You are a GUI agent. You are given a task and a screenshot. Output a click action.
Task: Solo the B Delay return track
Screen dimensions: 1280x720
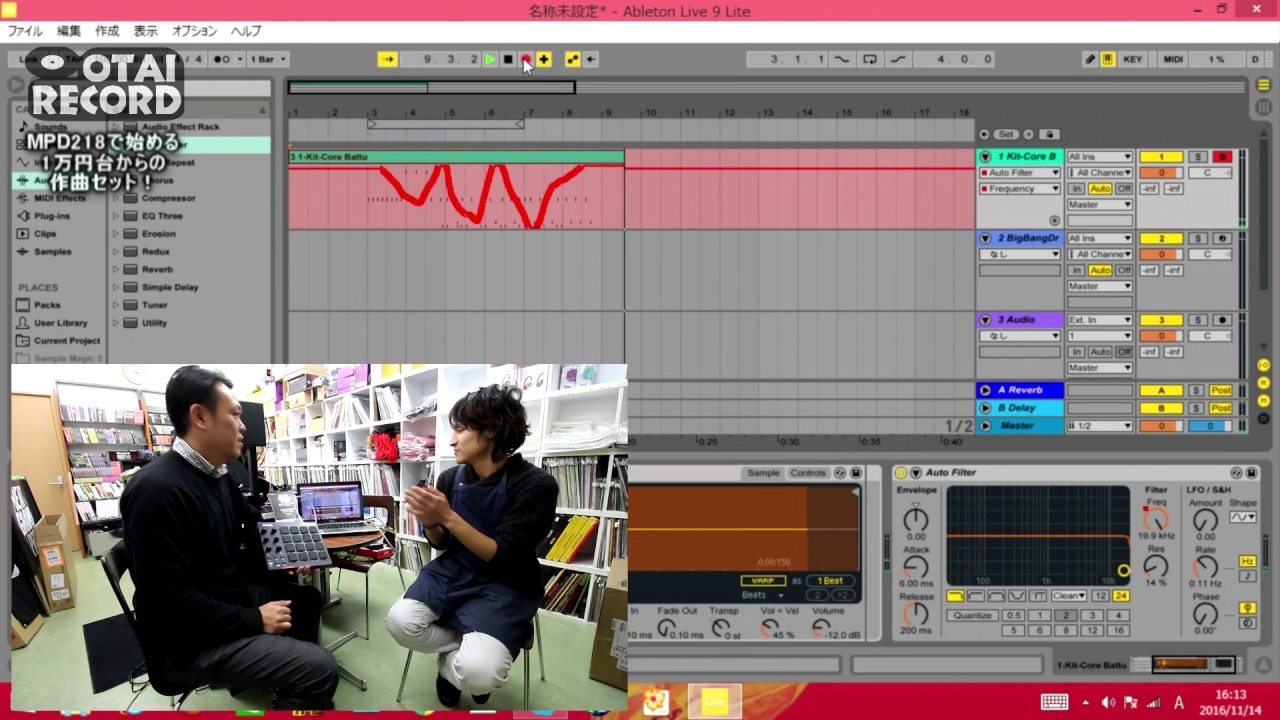coord(1198,408)
